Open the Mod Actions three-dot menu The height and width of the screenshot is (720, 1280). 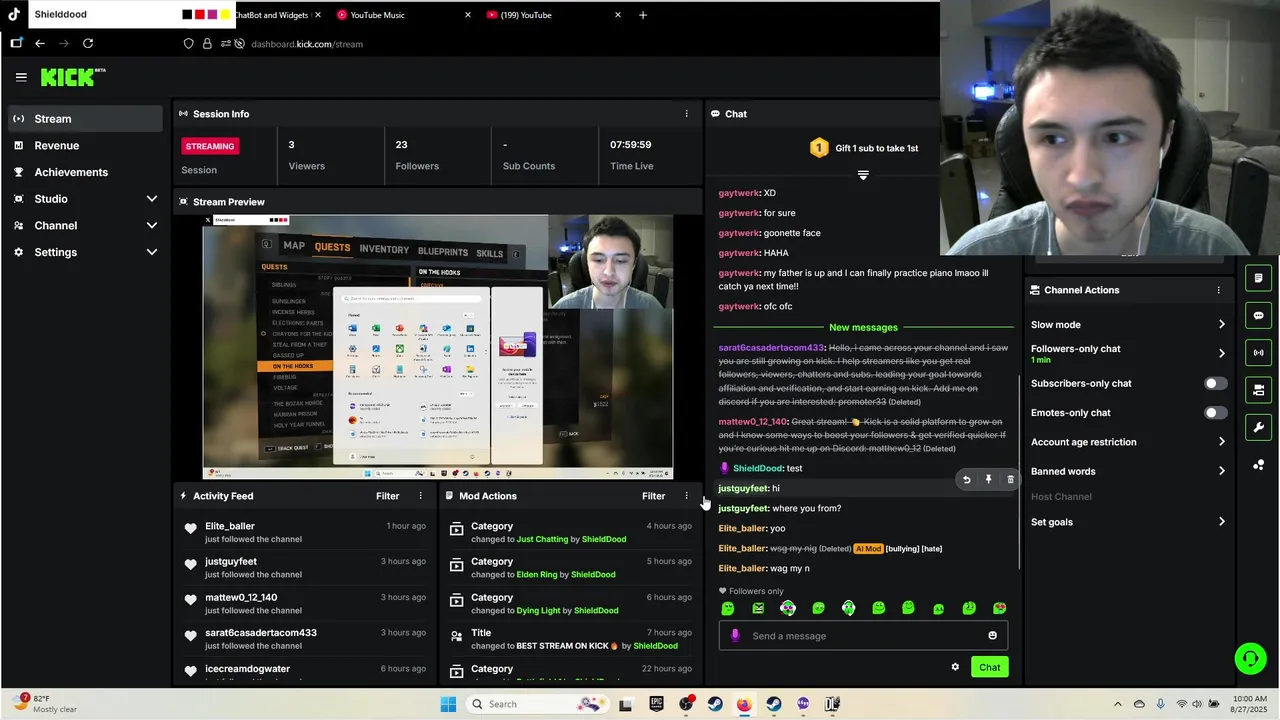686,496
